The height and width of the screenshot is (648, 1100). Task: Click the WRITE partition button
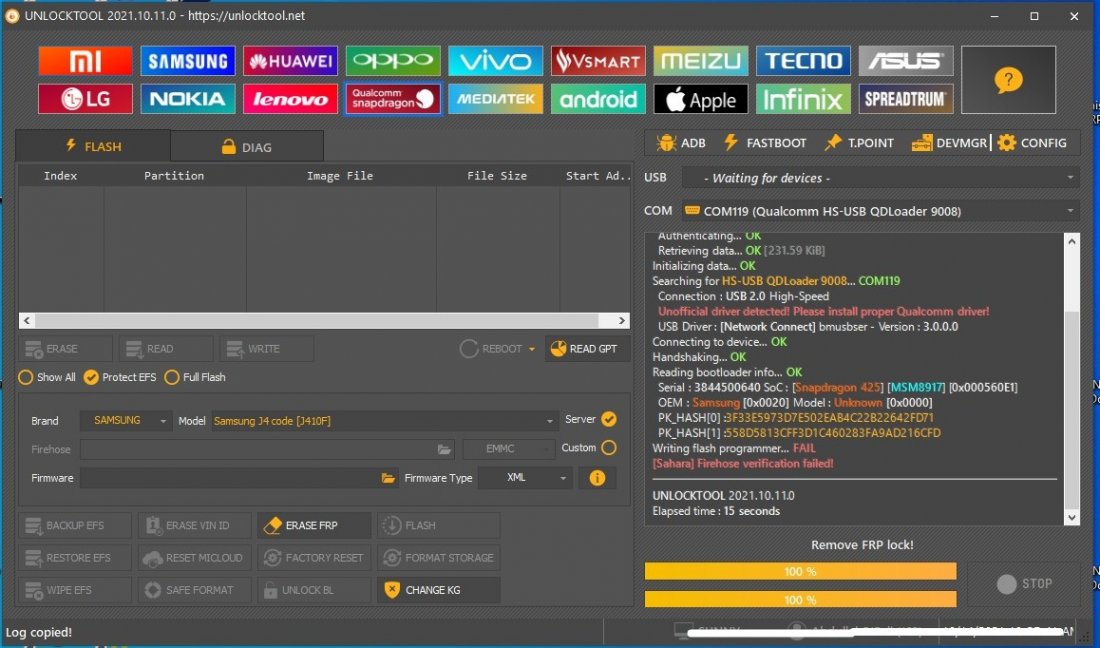[x=267, y=349]
